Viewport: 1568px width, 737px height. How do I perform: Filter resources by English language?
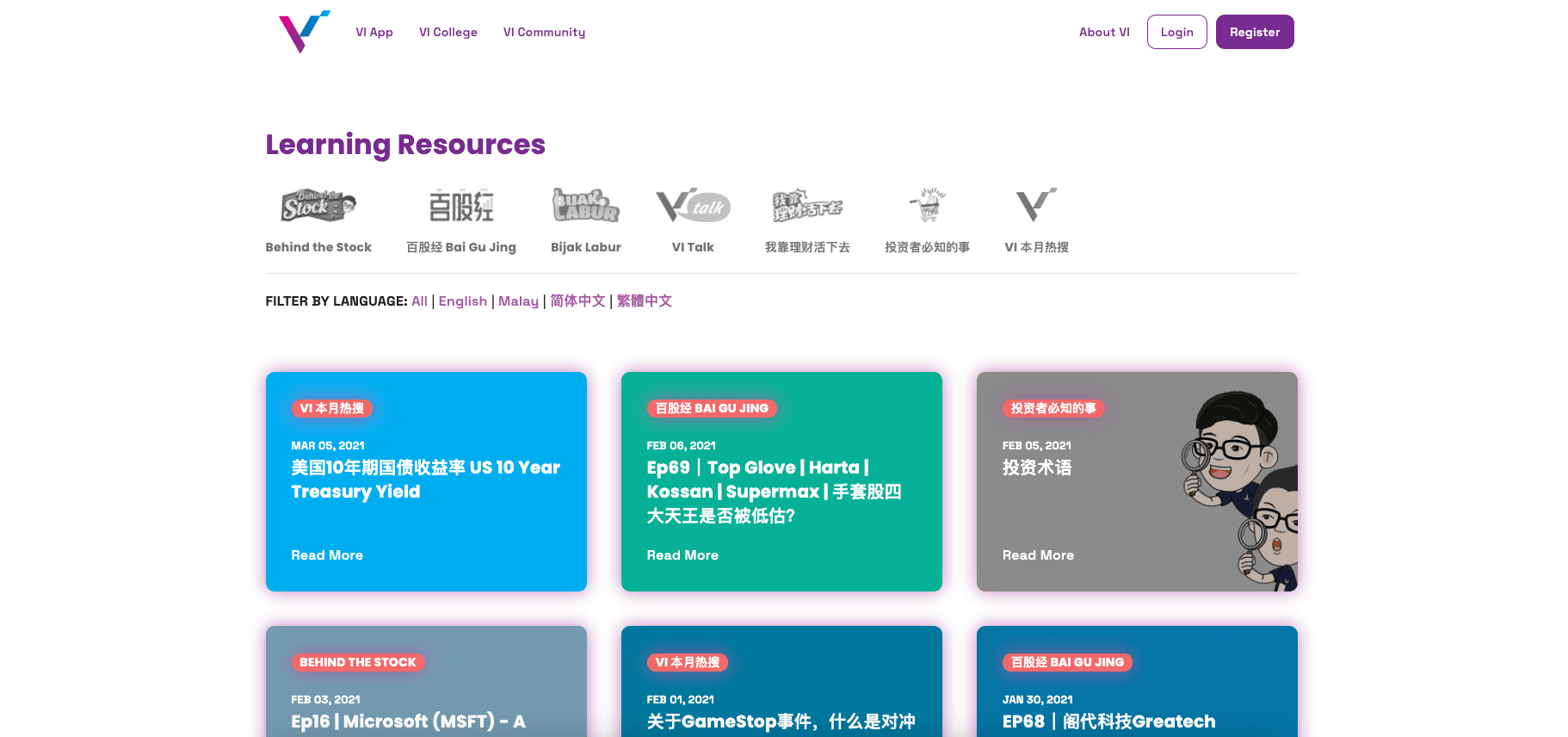pos(462,301)
